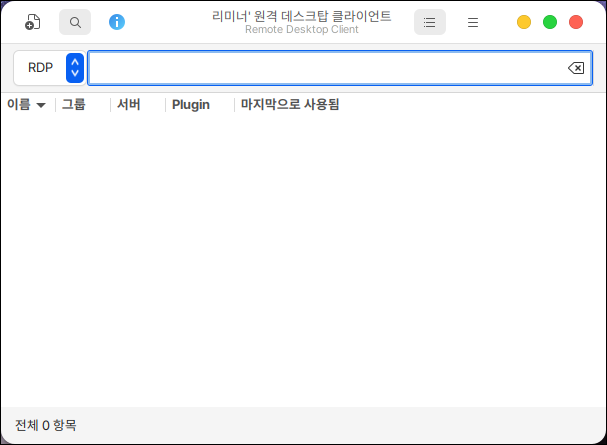Sort list by 이름 column
This screenshot has height=445, width=607.
(26, 104)
